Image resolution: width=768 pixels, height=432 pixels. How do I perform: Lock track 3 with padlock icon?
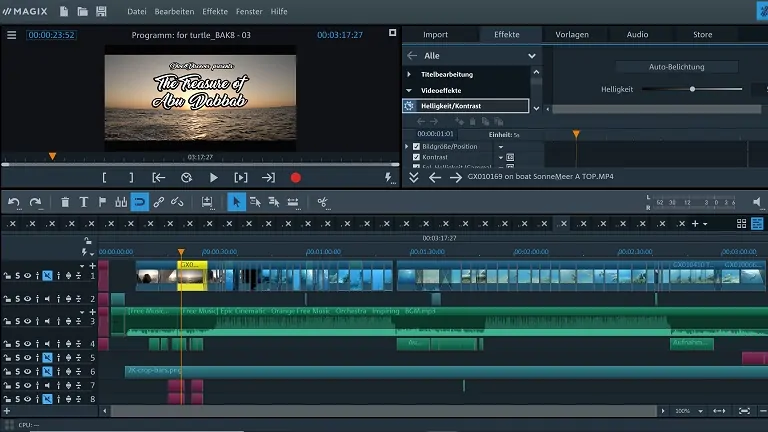click(x=7, y=321)
